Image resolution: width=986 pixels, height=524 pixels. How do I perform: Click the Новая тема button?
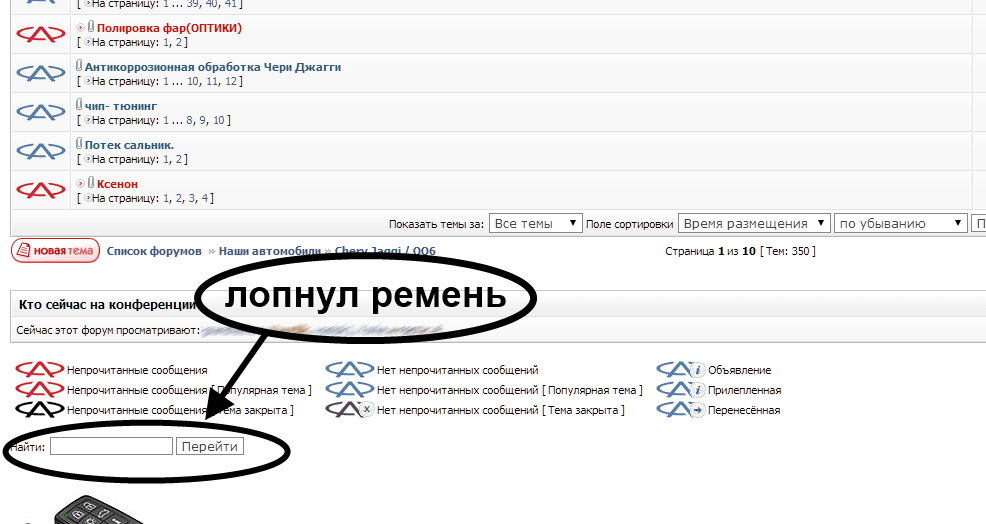point(55,250)
